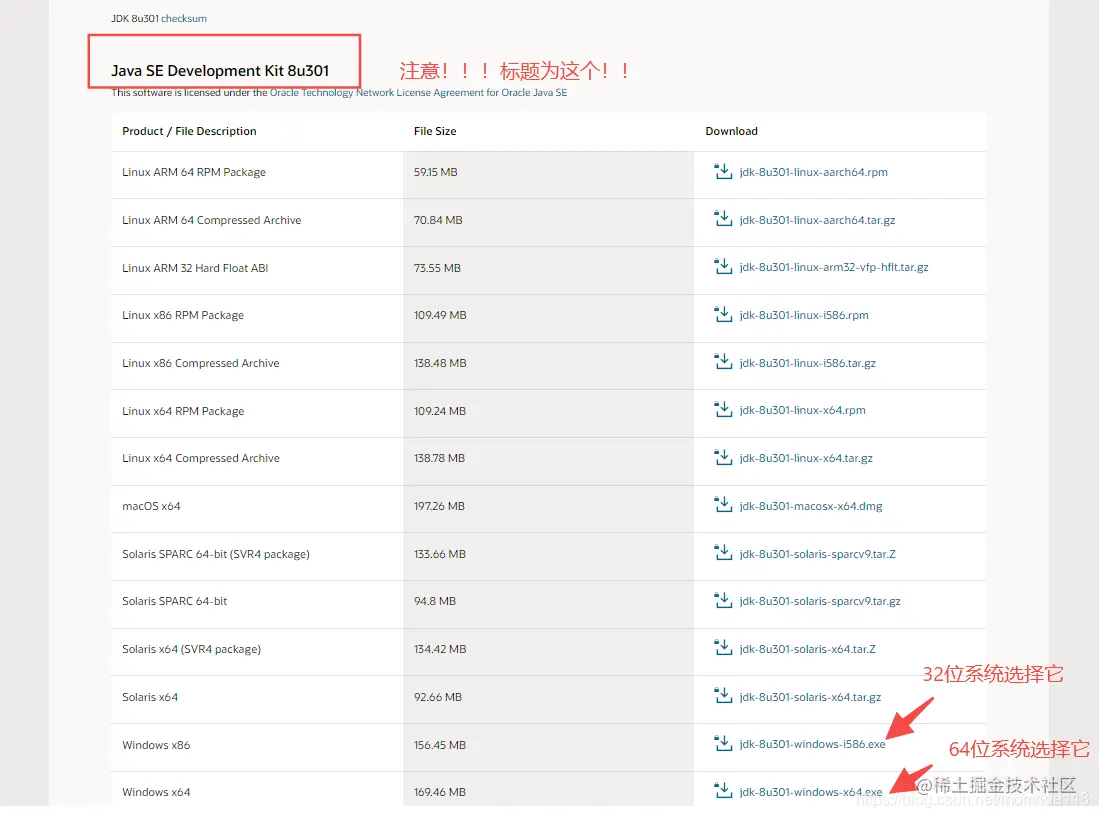This screenshot has height=818, width=1099.
Task: Click download icon for jdk-8u301-linux-x64.tar.gz
Action: coord(723,457)
